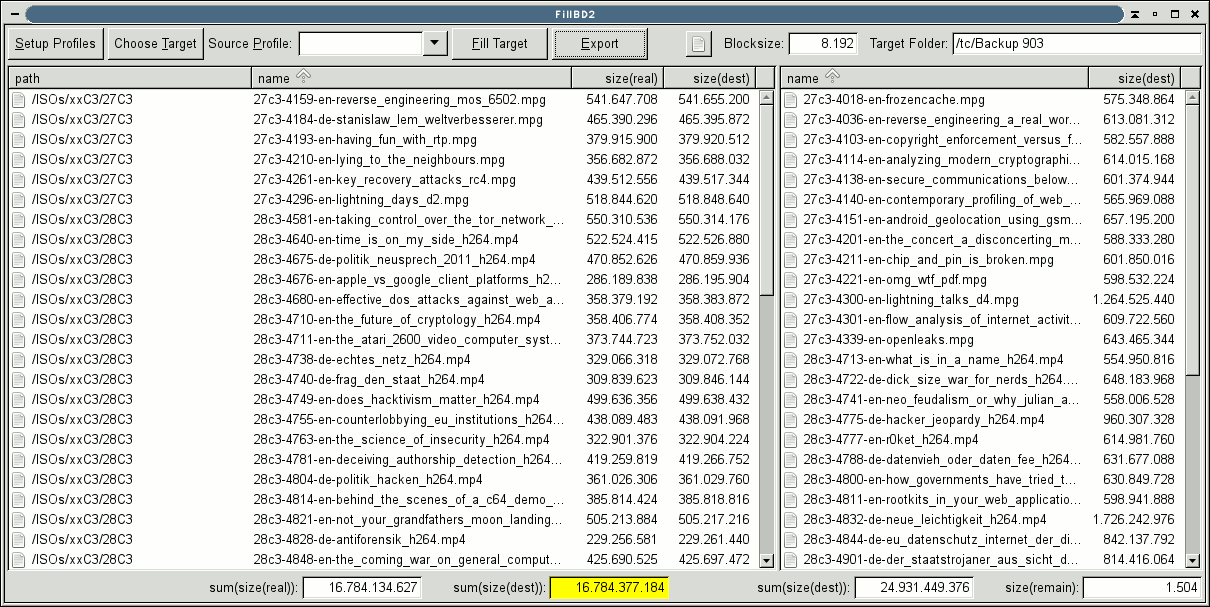Open the Setup Profiles dialog
Screen dimensions: 1210x607
[56, 44]
